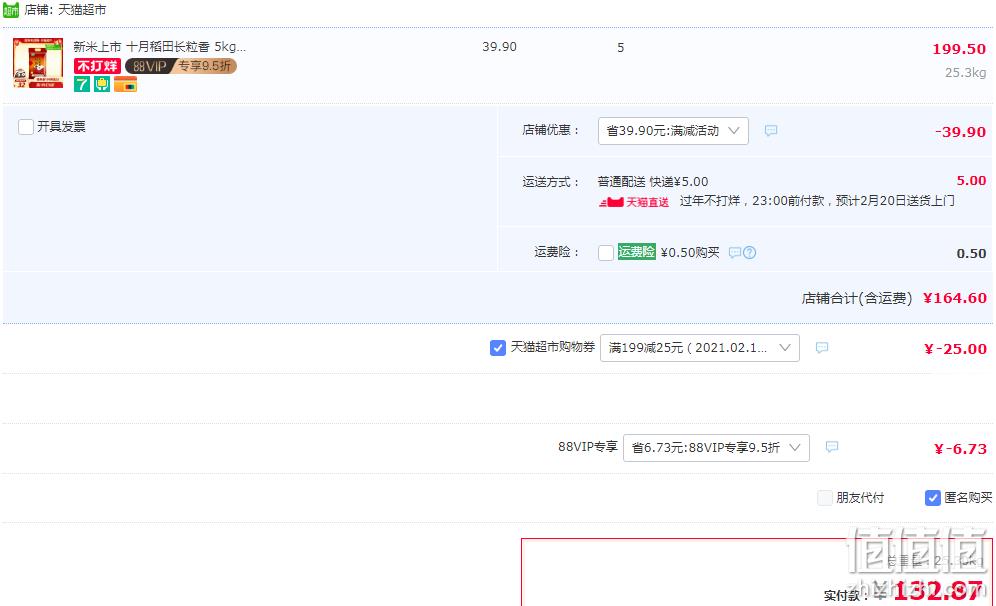996x606 pixels.
Task: Open the 店铺优惠 discount dropdown
Action: [x=673, y=131]
